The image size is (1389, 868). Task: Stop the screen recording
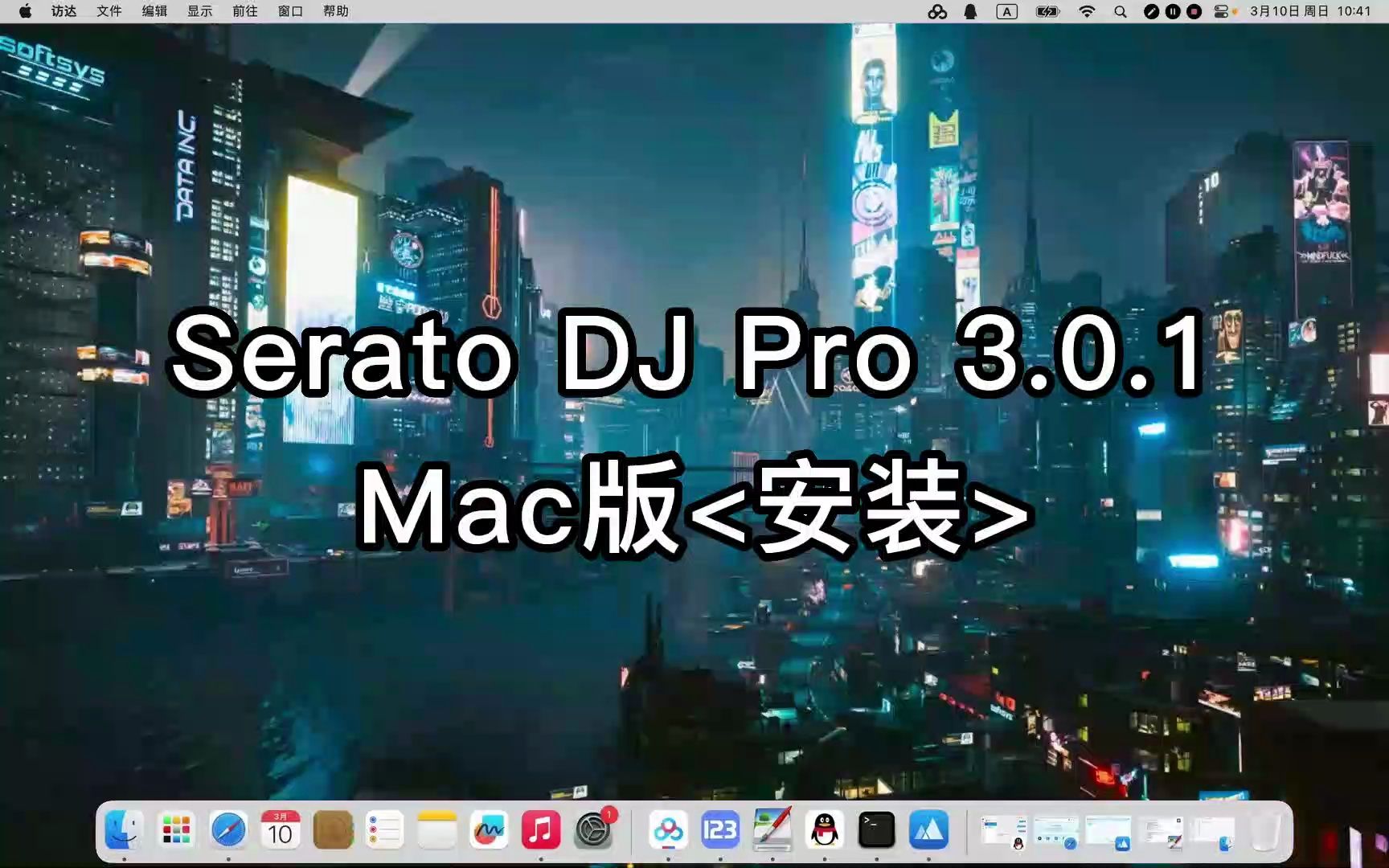click(1194, 11)
